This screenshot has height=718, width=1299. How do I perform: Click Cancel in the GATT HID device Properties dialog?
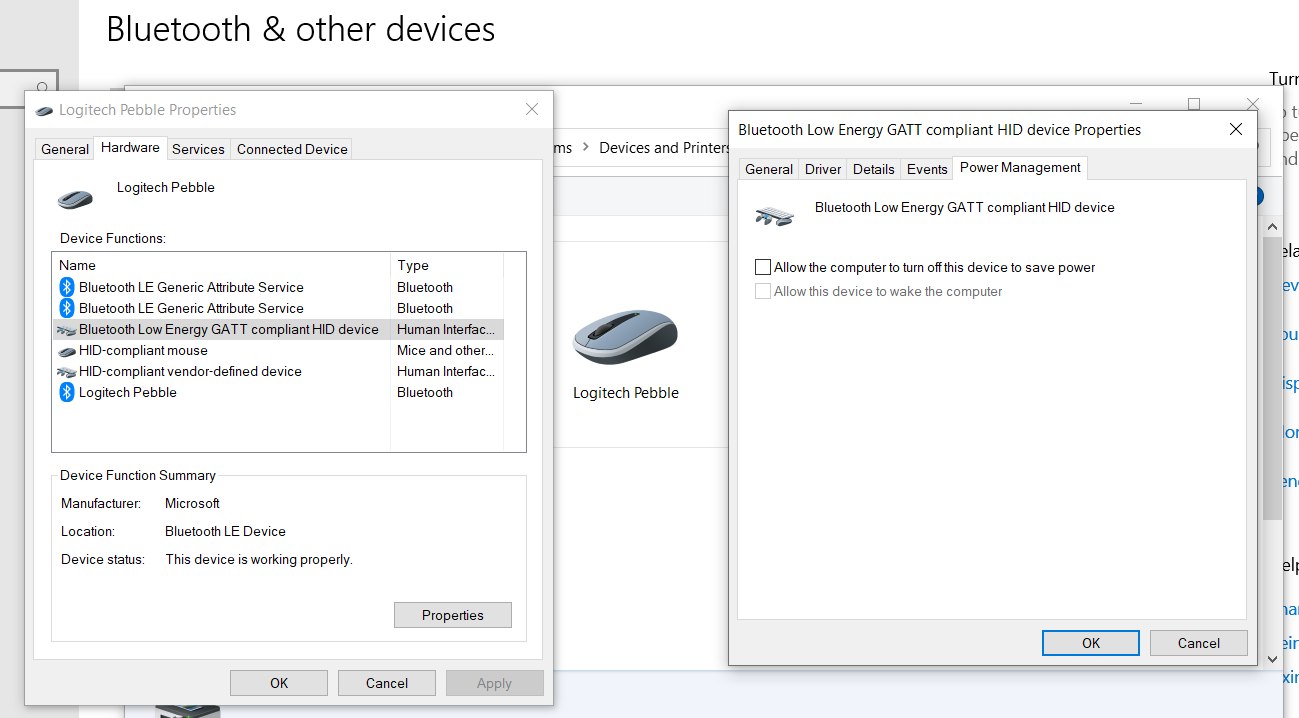click(1199, 643)
